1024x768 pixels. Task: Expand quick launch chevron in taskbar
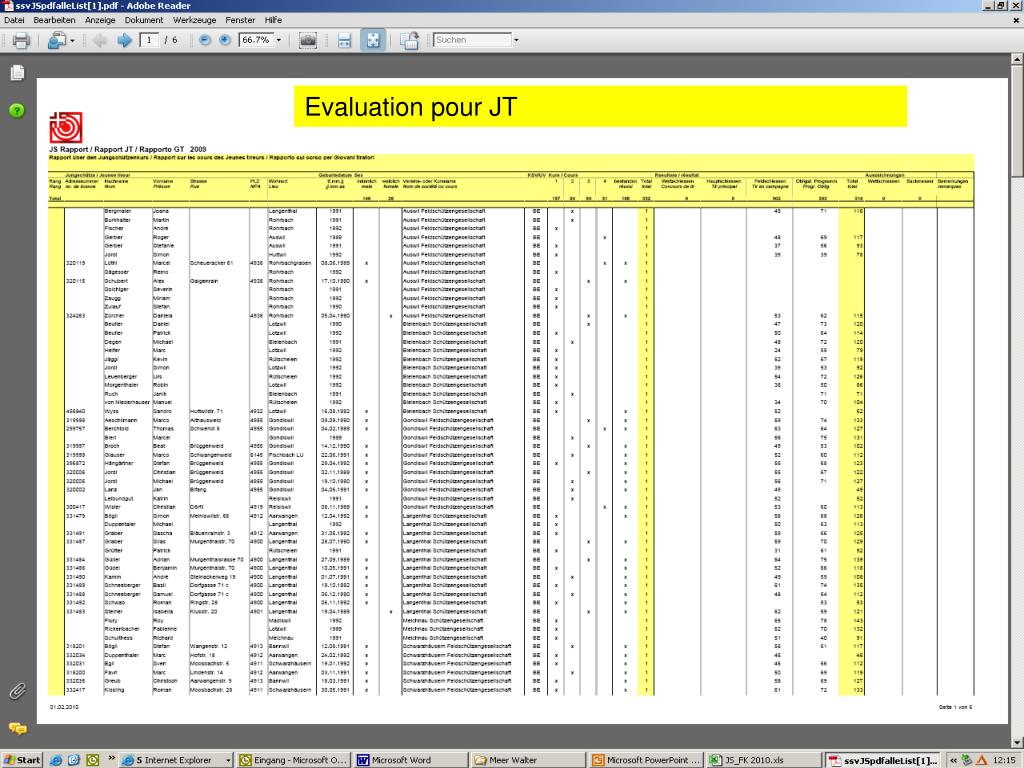pyautogui.click(x=112, y=758)
